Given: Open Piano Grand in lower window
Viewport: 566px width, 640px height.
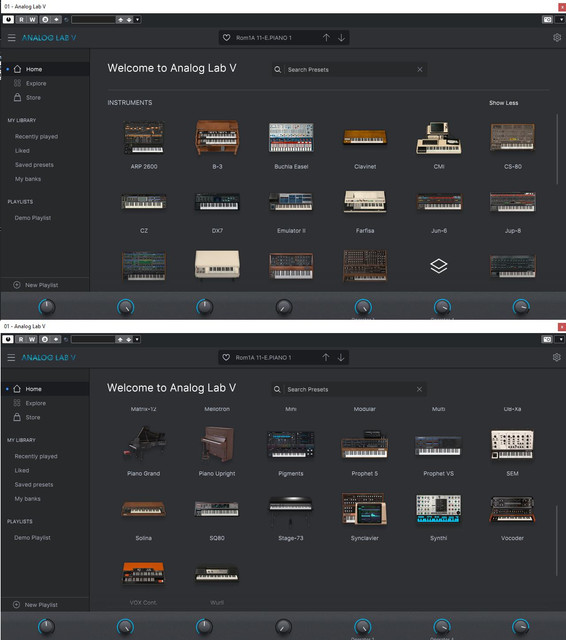Looking at the screenshot, I should tap(144, 444).
